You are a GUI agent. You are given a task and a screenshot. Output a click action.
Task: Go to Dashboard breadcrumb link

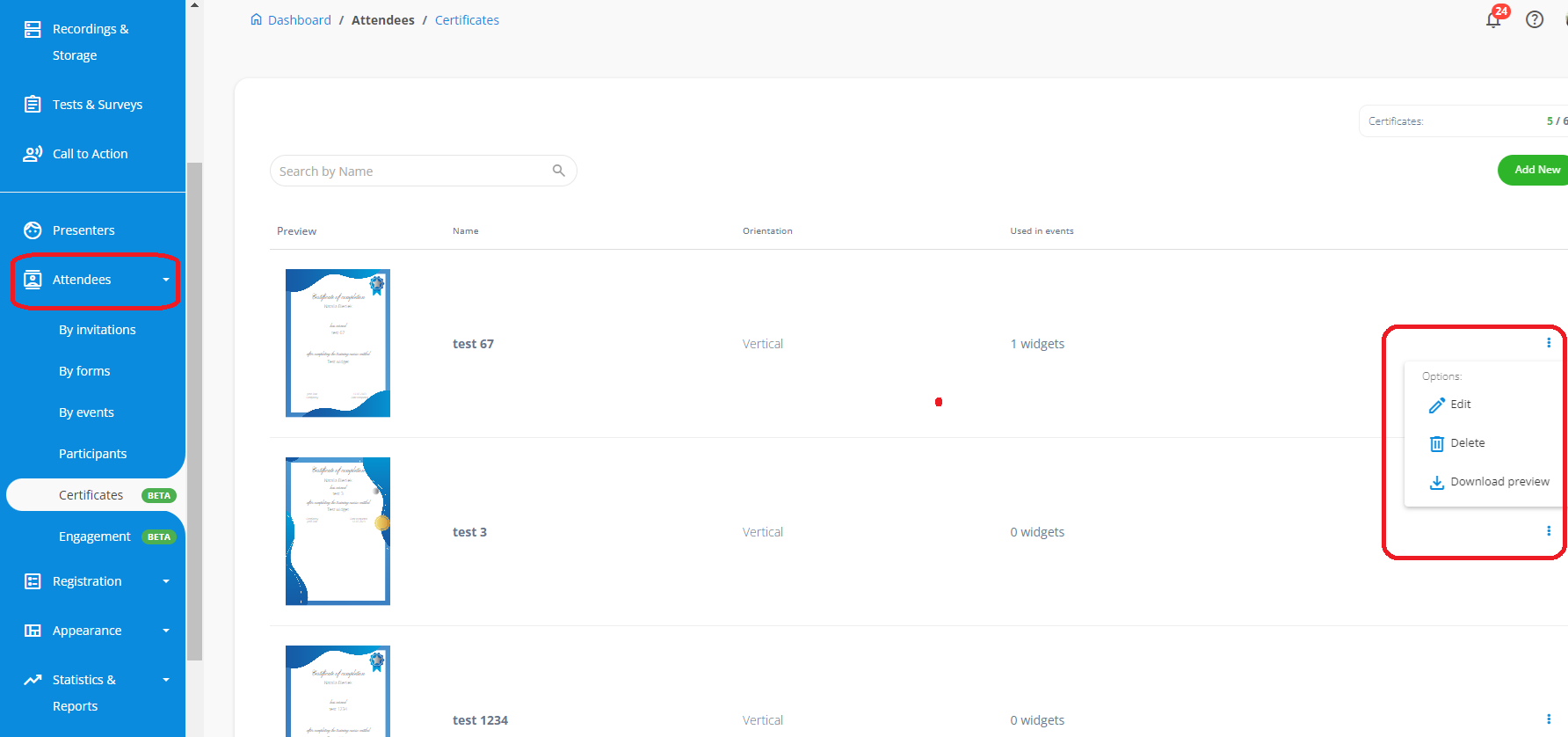click(x=299, y=20)
